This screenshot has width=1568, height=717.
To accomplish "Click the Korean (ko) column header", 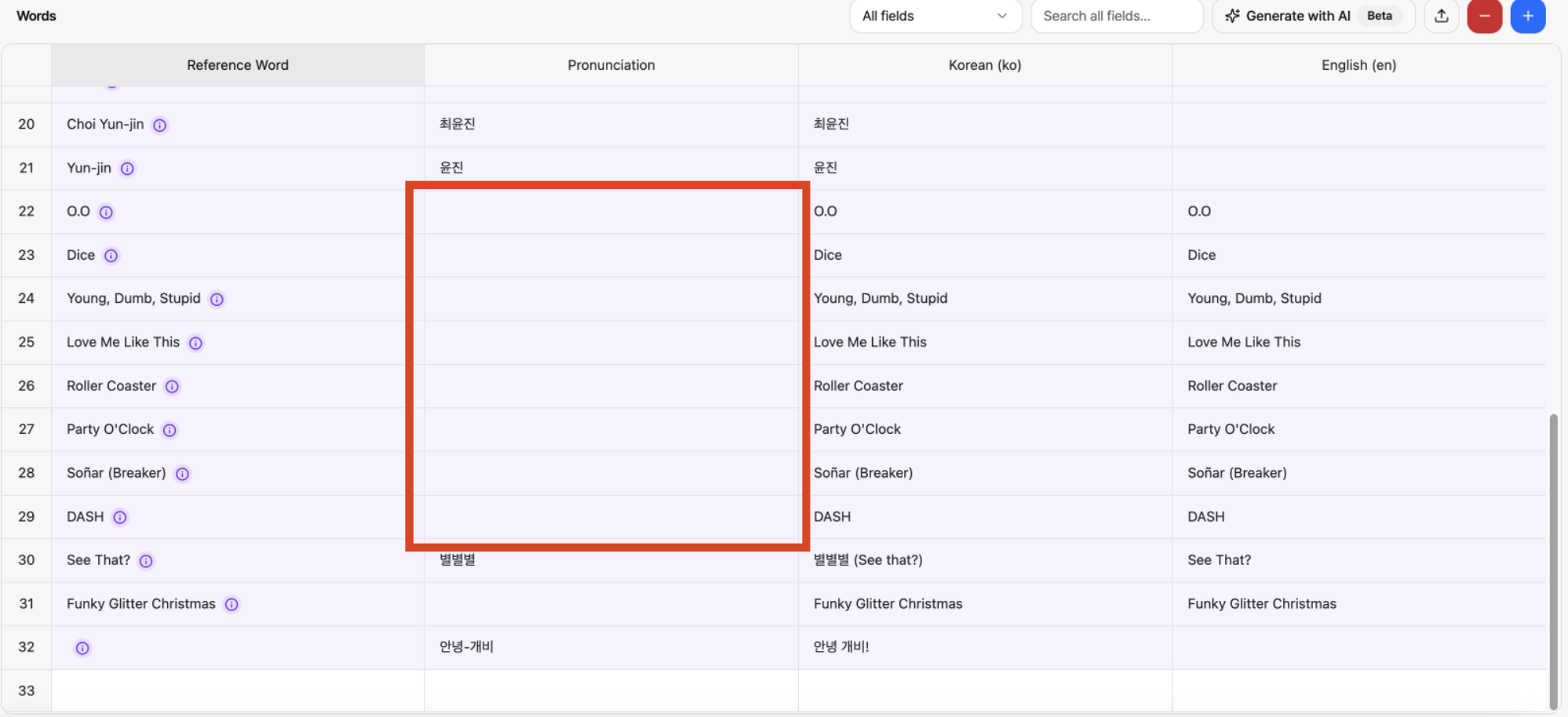I will [x=985, y=65].
